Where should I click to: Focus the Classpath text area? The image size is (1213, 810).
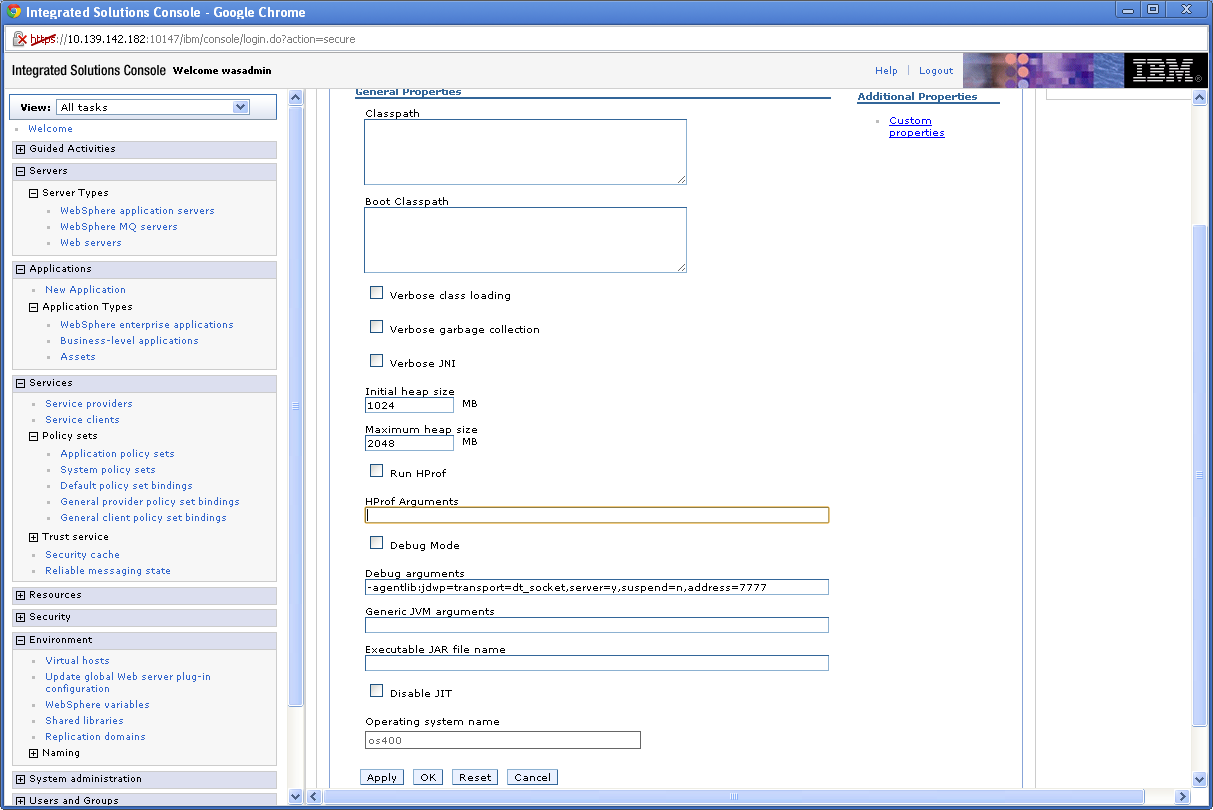pos(525,152)
